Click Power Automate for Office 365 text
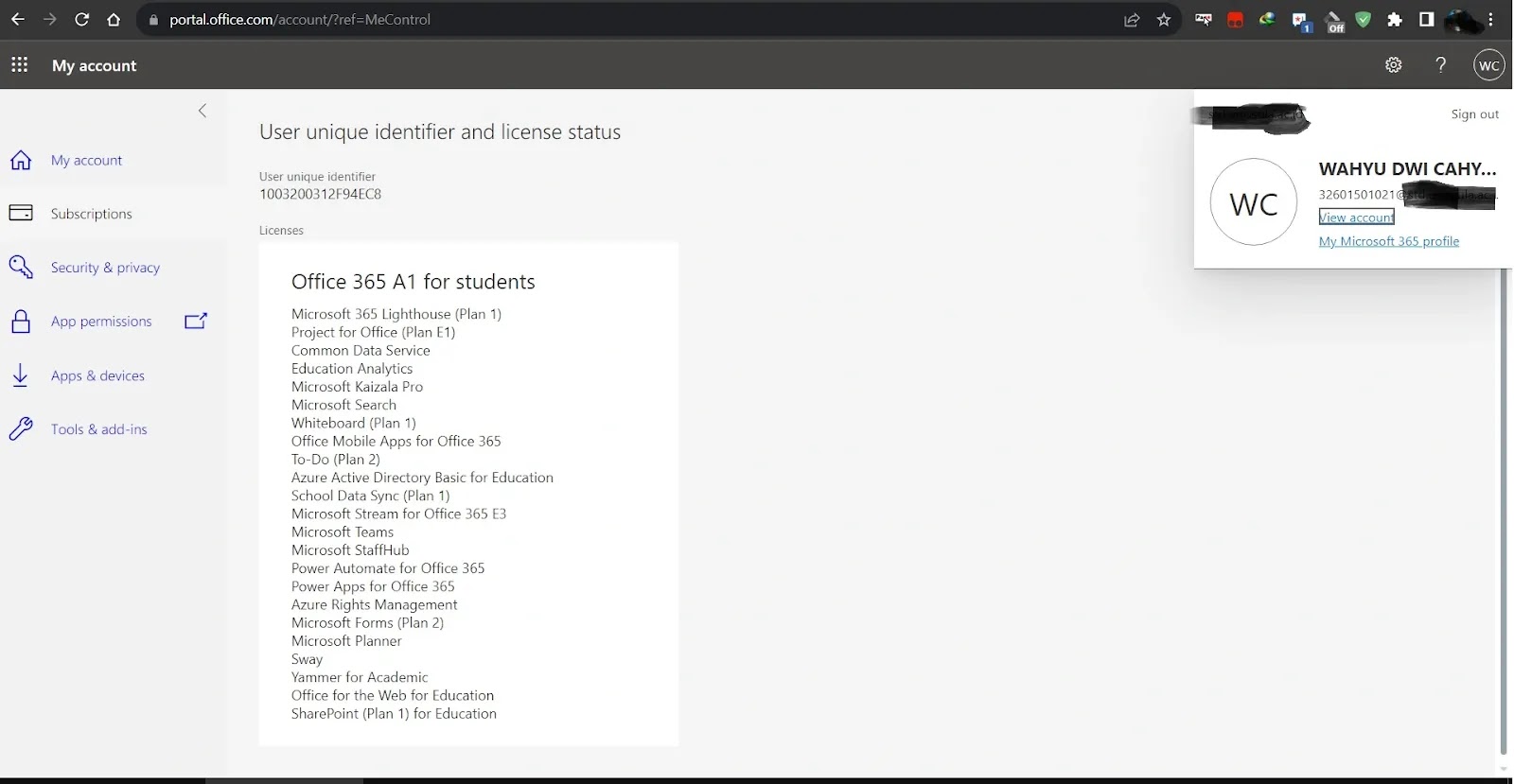Image resolution: width=1514 pixels, height=784 pixels. click(x=388, y=568)
